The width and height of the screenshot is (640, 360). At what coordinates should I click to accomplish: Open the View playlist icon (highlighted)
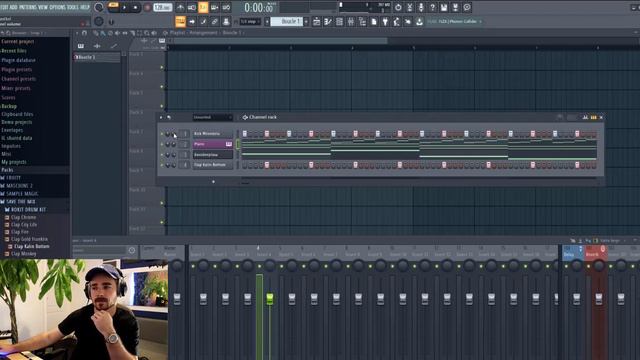(180, 21)
